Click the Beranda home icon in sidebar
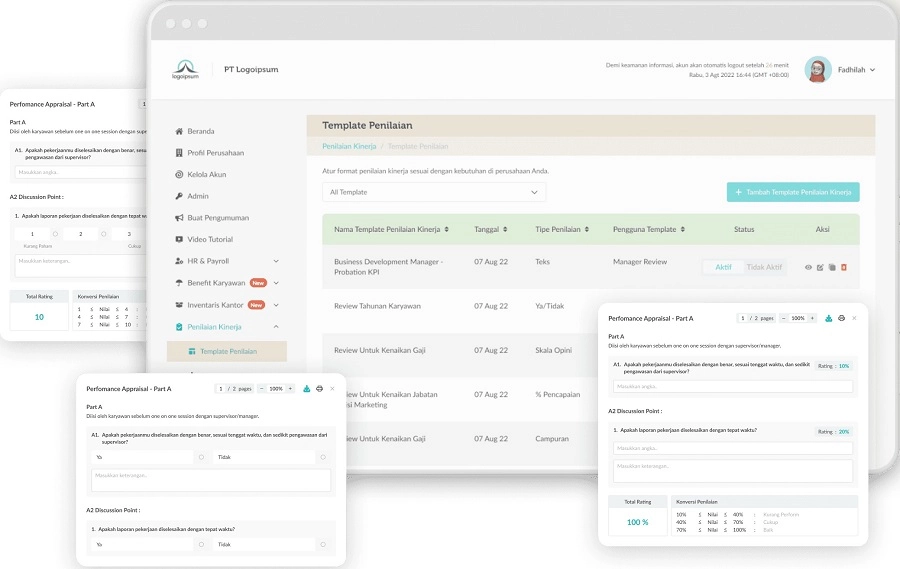Image resolution: width=900 pixels, height=569 pixels. [179, 131]
